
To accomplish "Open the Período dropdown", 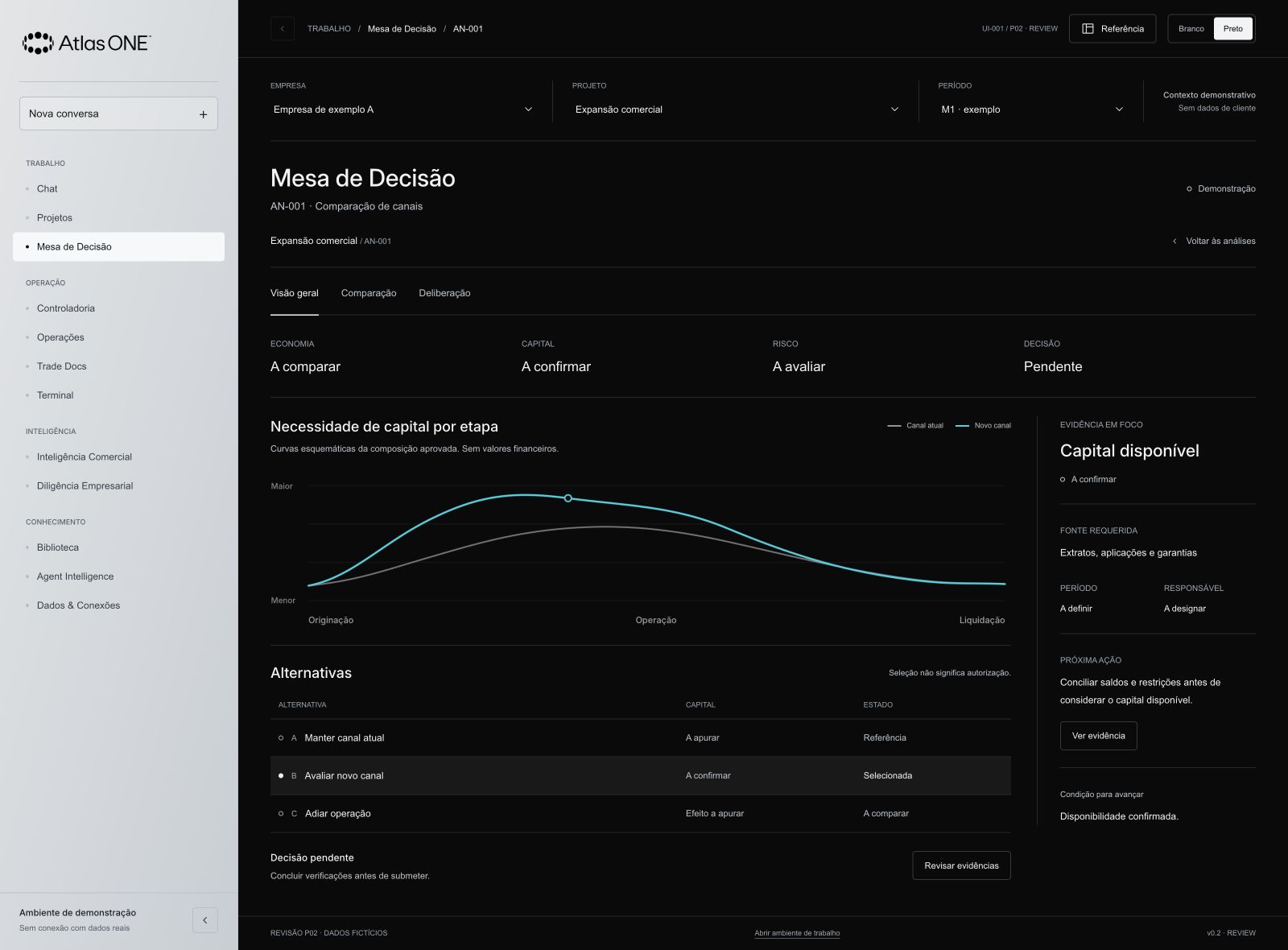I will 1032,109.
